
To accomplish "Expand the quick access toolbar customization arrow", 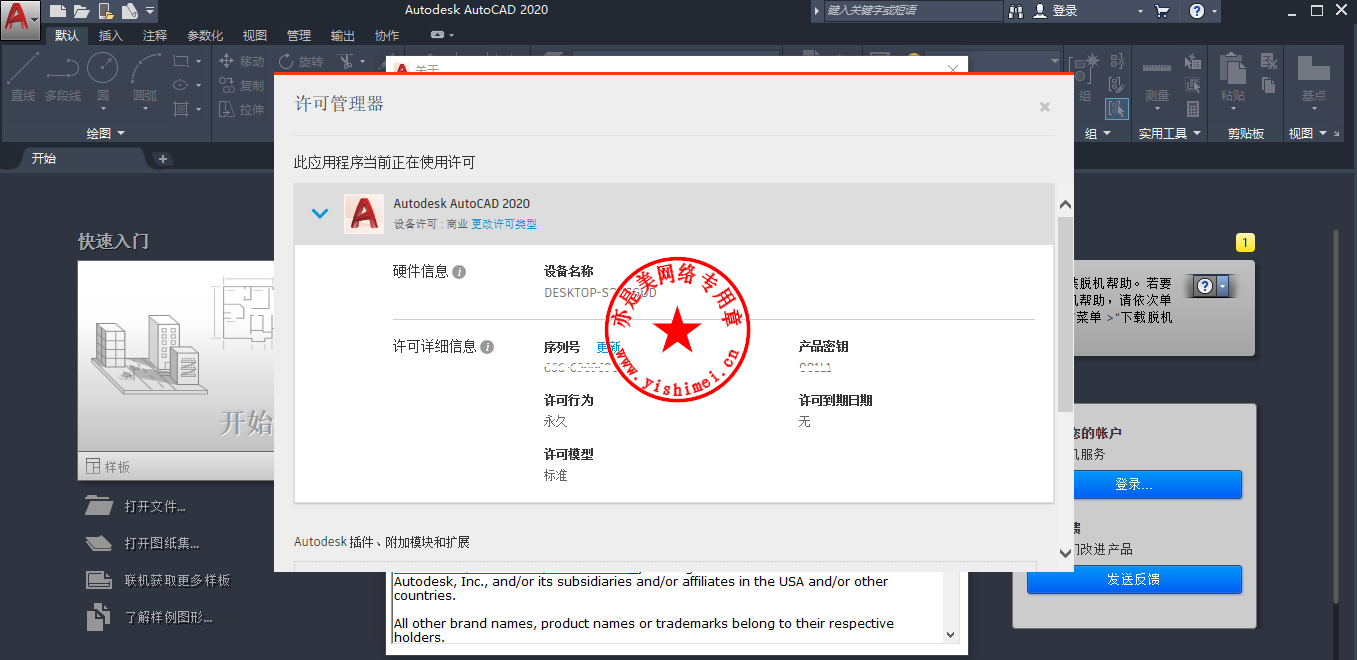I will click(x=150, y=11).
